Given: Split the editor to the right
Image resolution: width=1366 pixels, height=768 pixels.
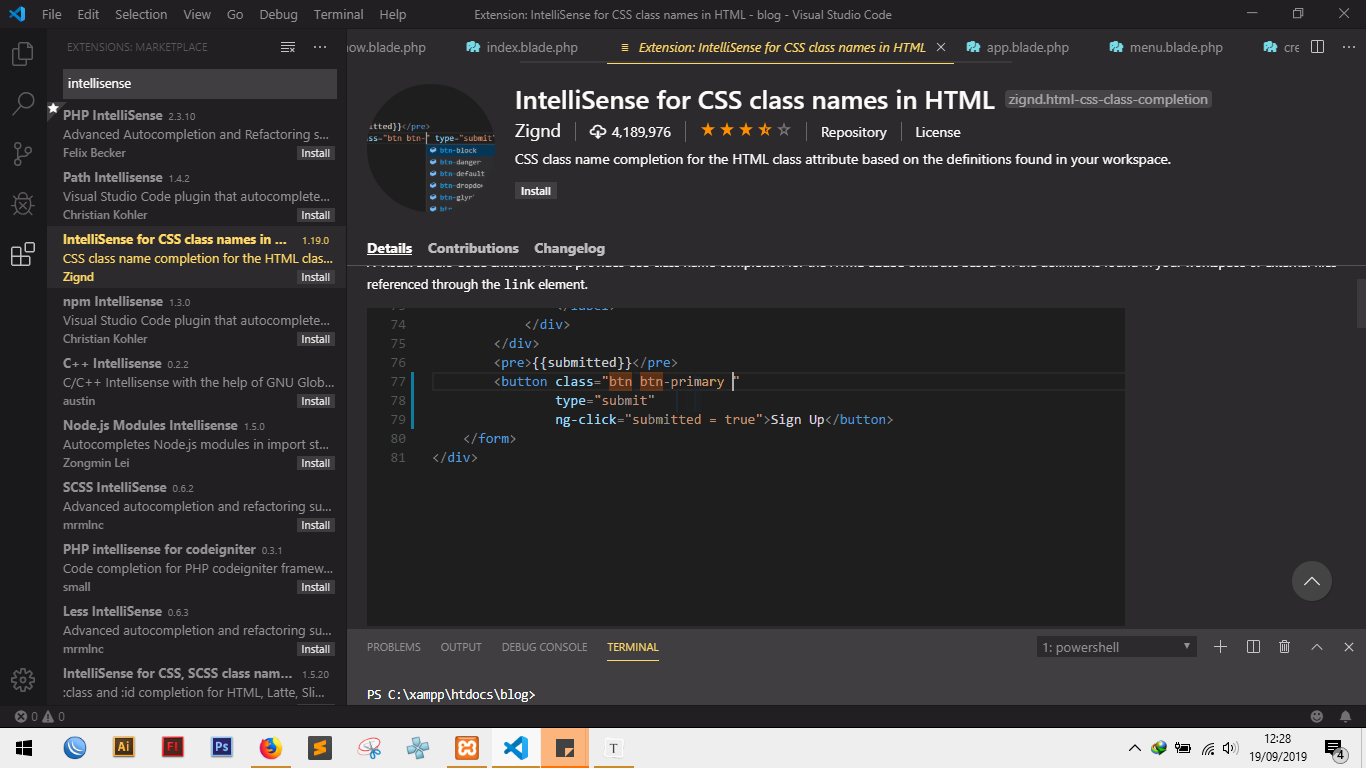Looking at the screenshot, I should [1318, 47].
